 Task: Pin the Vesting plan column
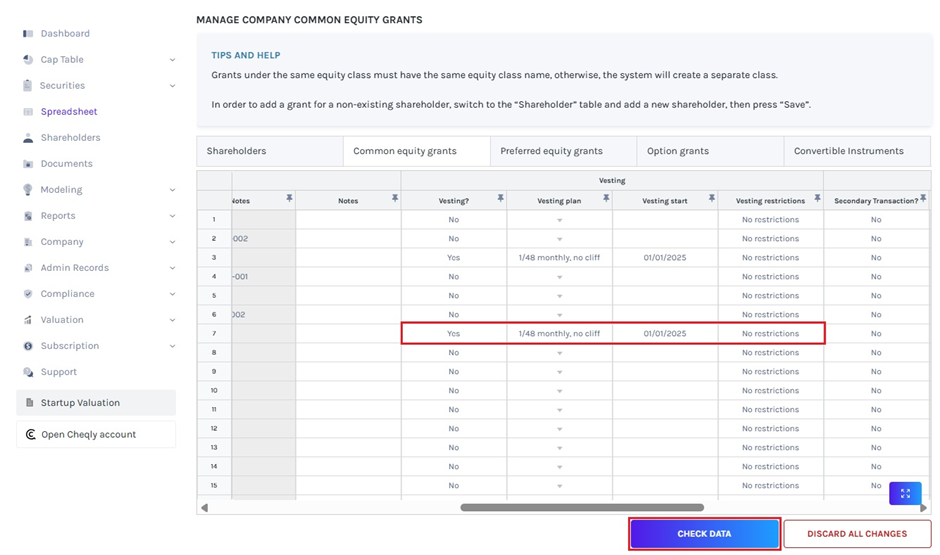click(606, 200)
